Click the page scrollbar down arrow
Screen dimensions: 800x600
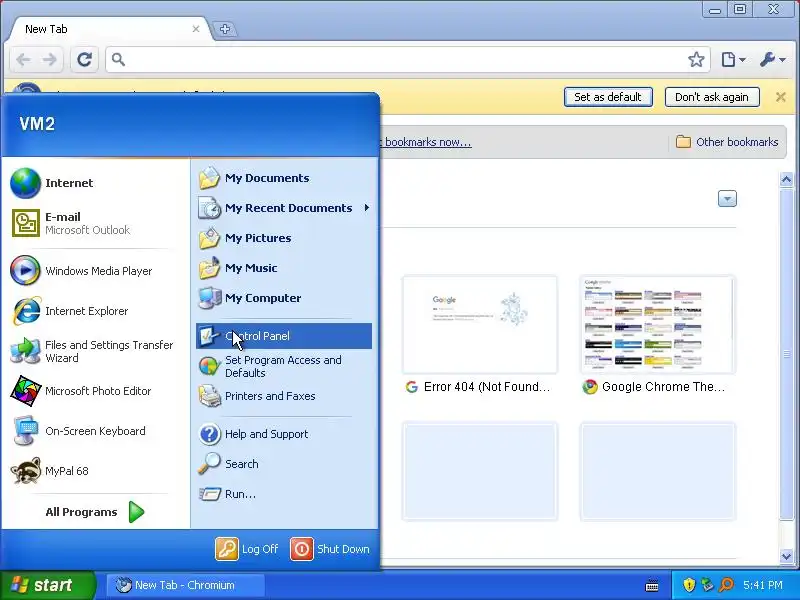pos(786,557)
